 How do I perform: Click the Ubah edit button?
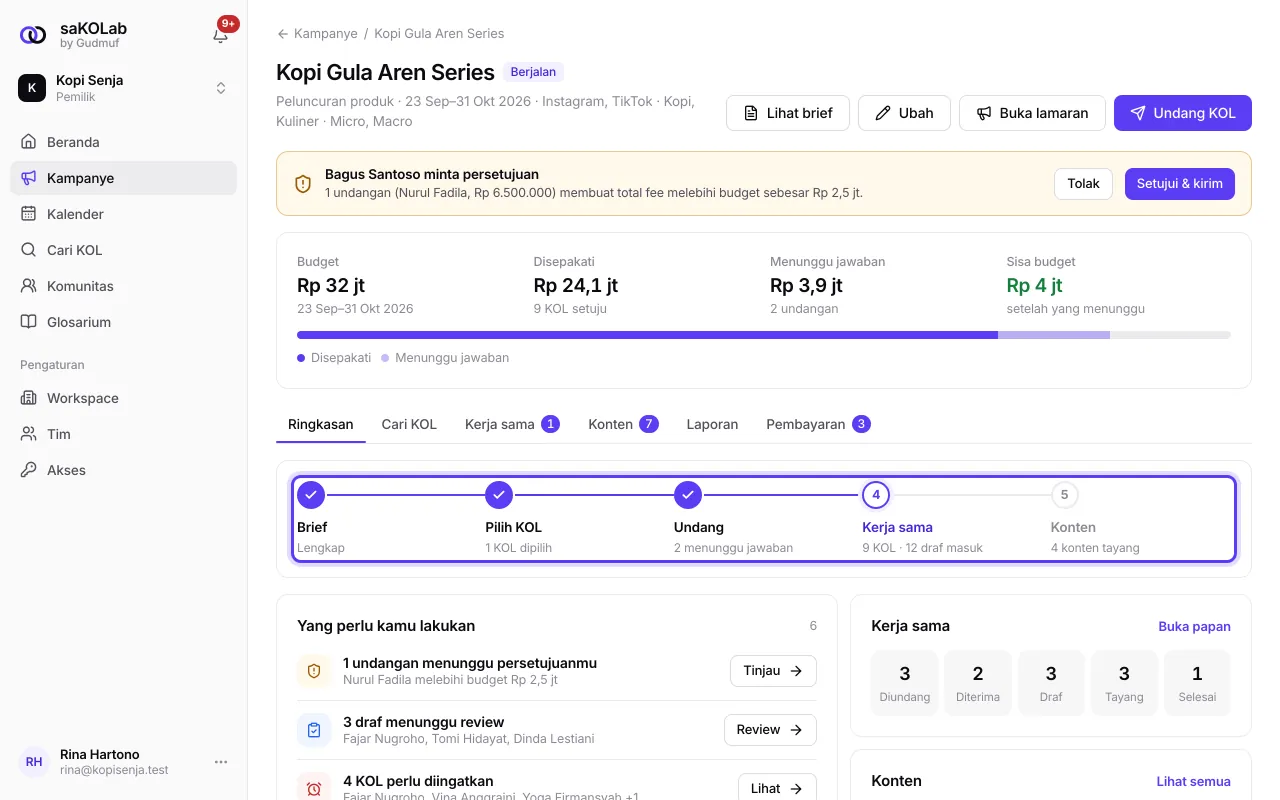pos(904,113)
